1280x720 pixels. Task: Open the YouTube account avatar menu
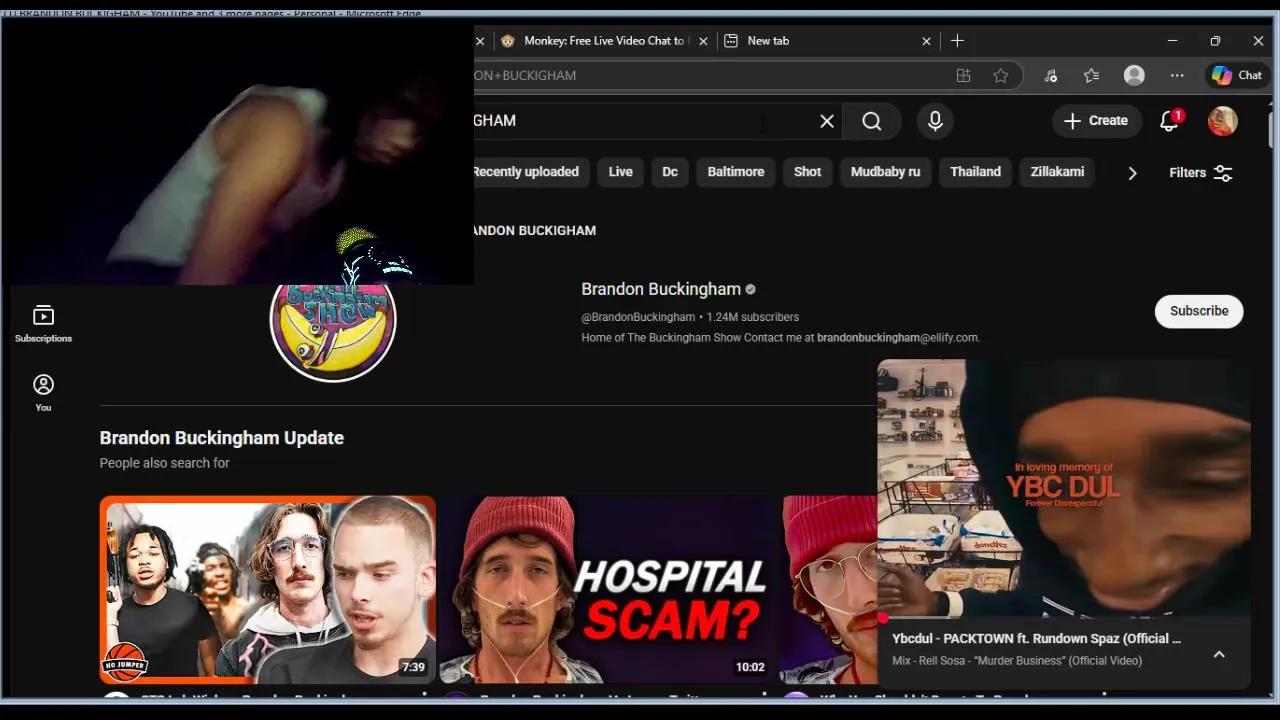point(1222,121)
